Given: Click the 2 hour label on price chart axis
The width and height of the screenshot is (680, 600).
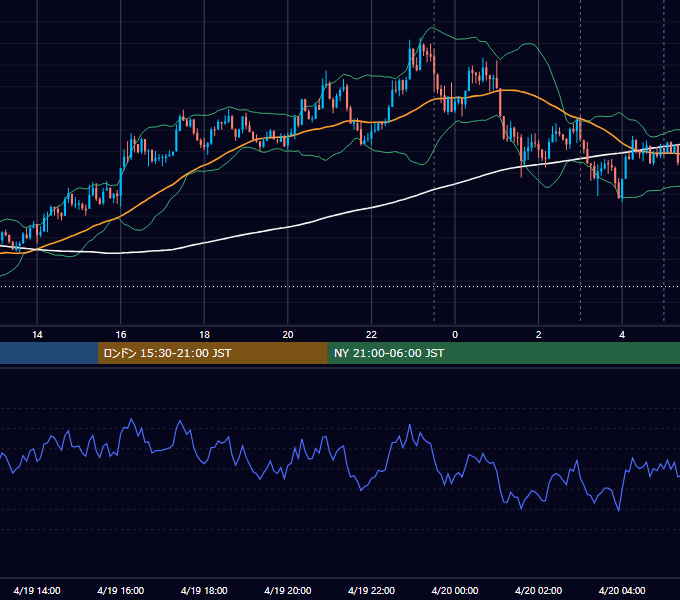Looking at the screenshot, I should click(539, 335).
